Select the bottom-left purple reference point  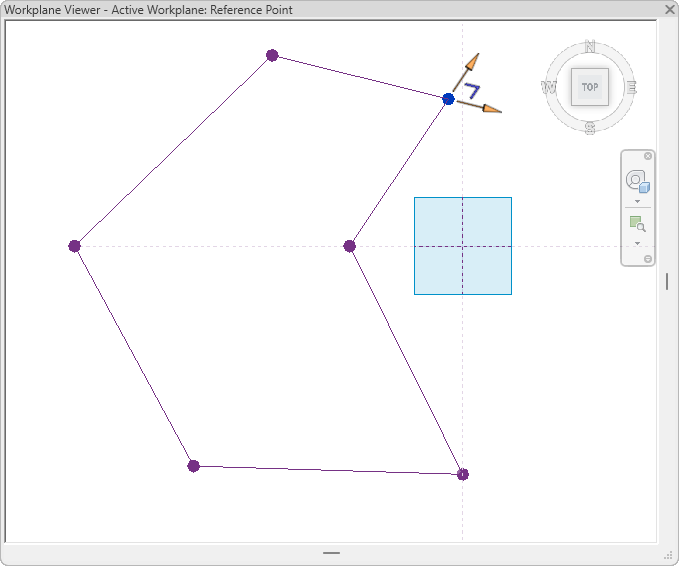pyautogui.click(x=194, y=466)
